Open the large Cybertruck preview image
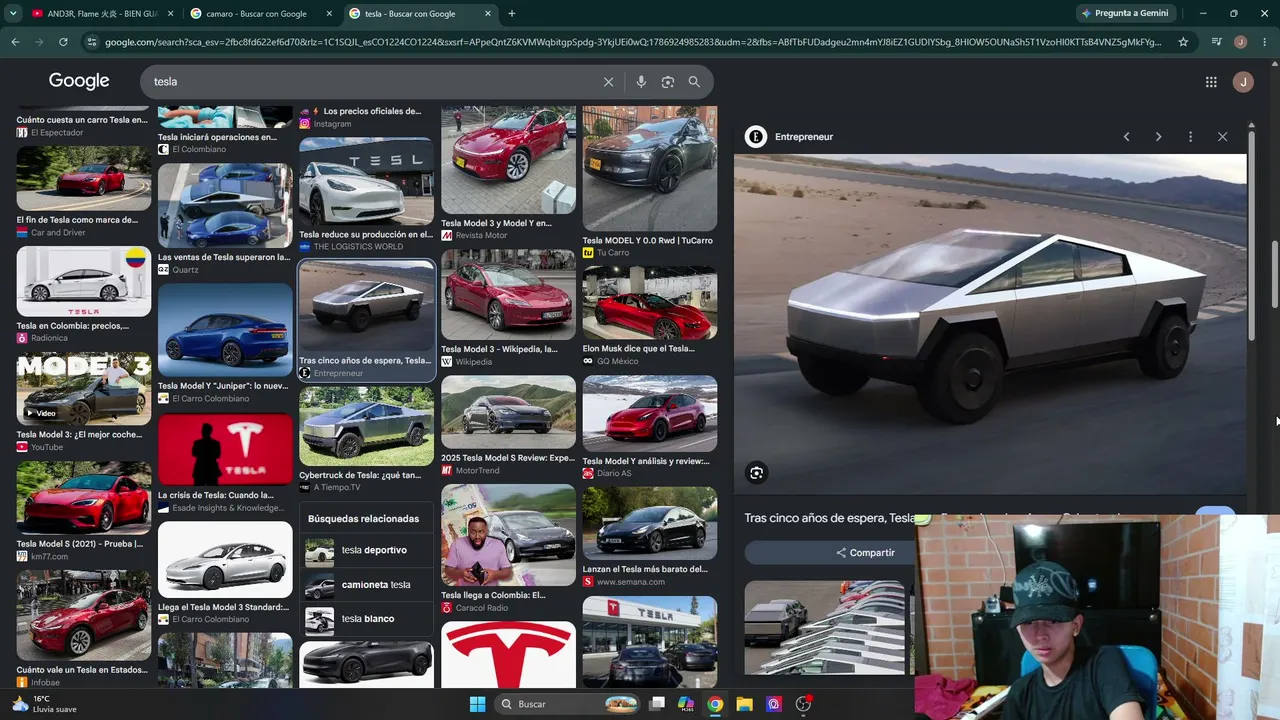The width and height of the screenshot is (1280, 720). point(990,324)
